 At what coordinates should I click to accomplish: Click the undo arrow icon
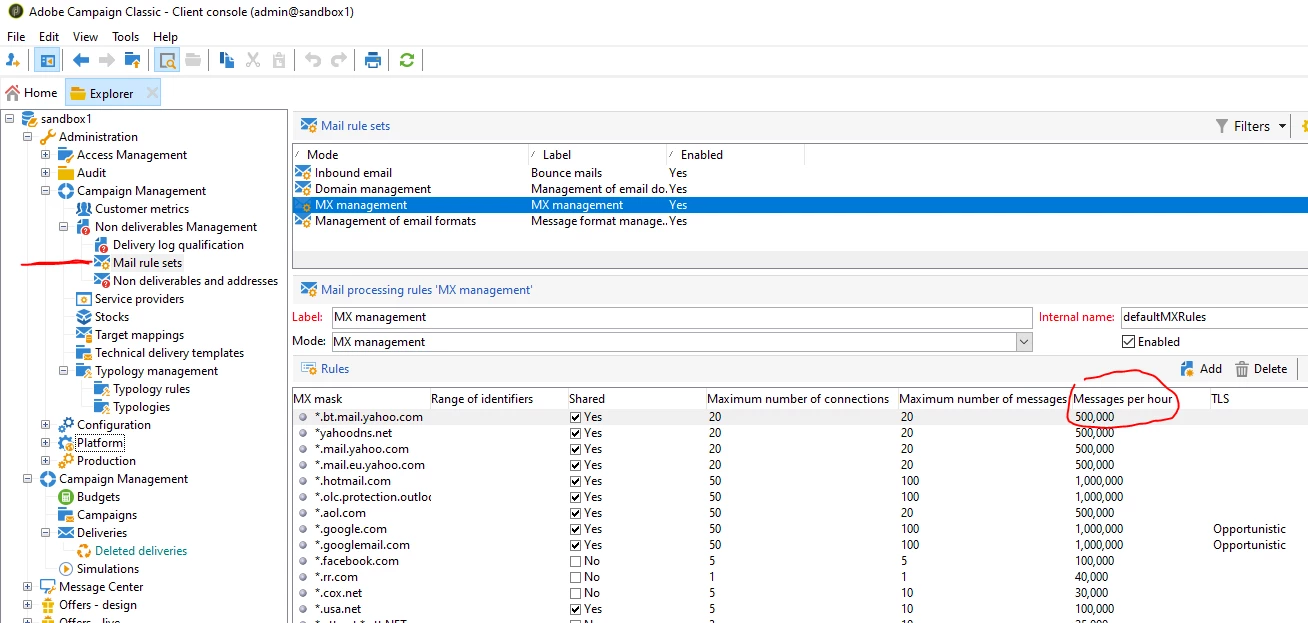pos(313,60)
